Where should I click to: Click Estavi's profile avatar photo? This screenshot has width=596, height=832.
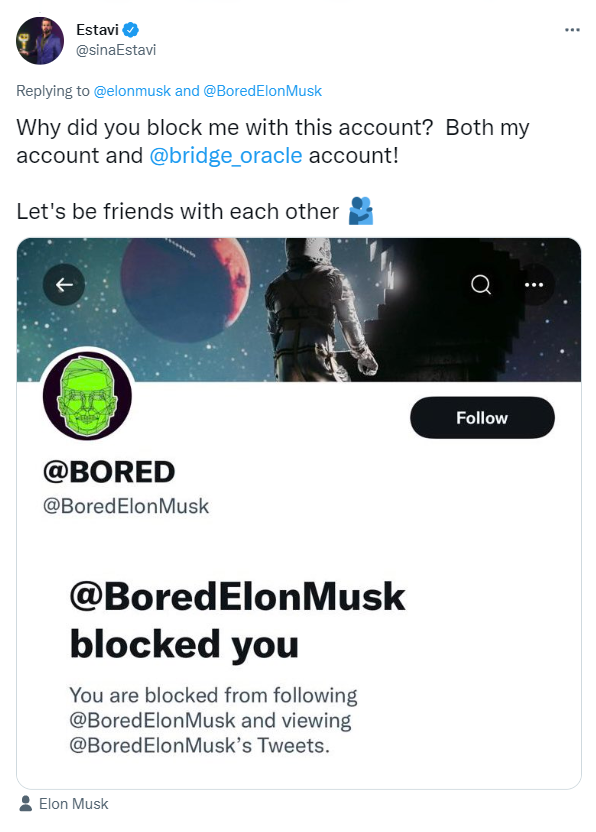tap(40, 40)
